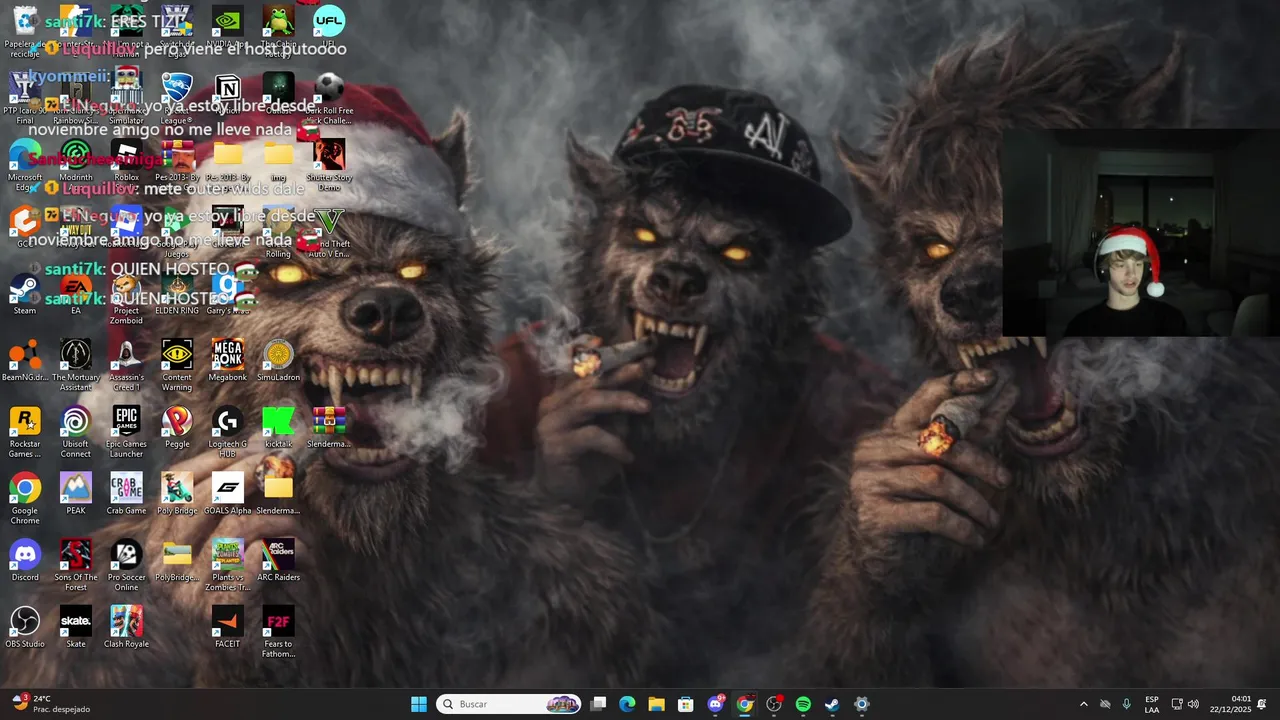This screenshot has width=1280, height=720.
Task: Open the kicktalk desktop icon
Action: 278,427
